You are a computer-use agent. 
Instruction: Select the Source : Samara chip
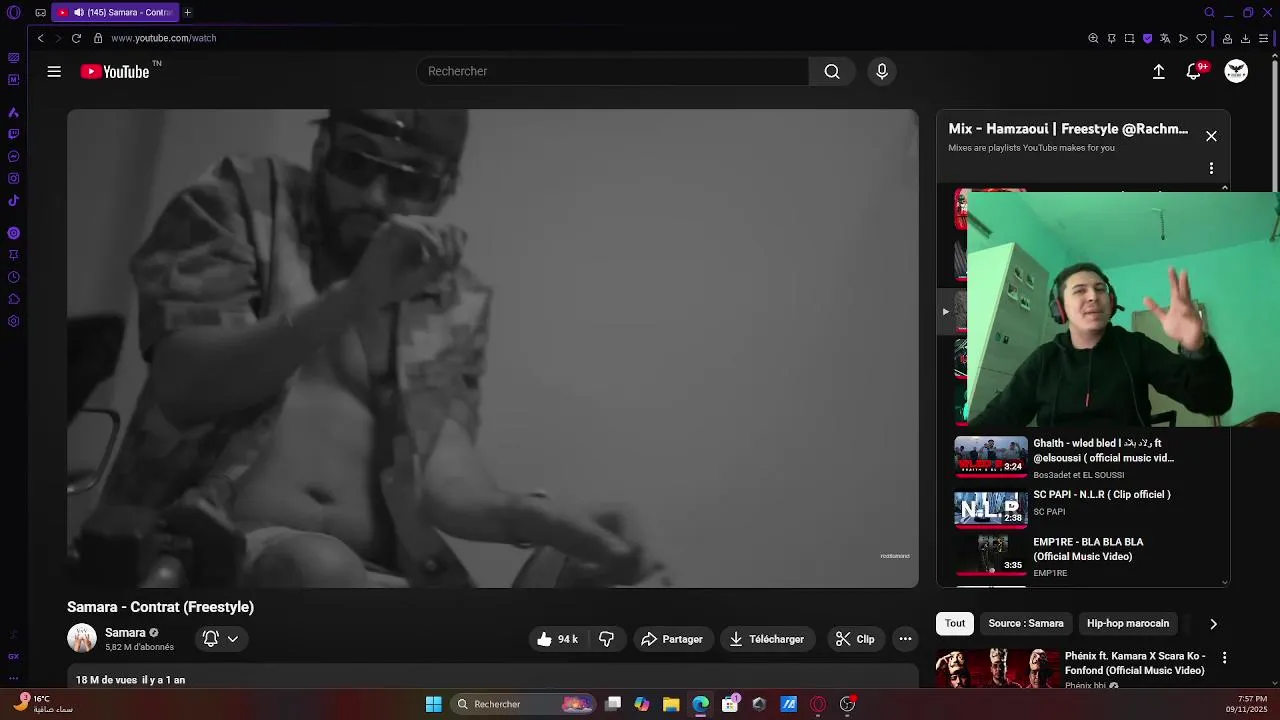click(1026, 623)
